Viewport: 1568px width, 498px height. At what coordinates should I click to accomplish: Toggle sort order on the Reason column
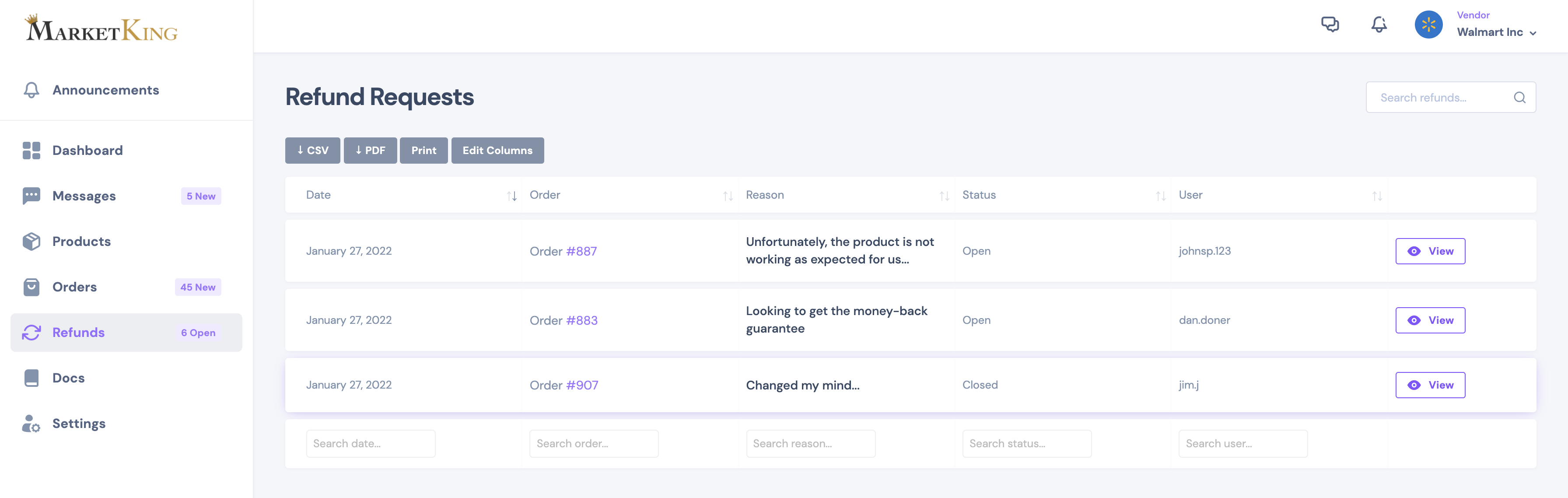click(x=944, y=196)
